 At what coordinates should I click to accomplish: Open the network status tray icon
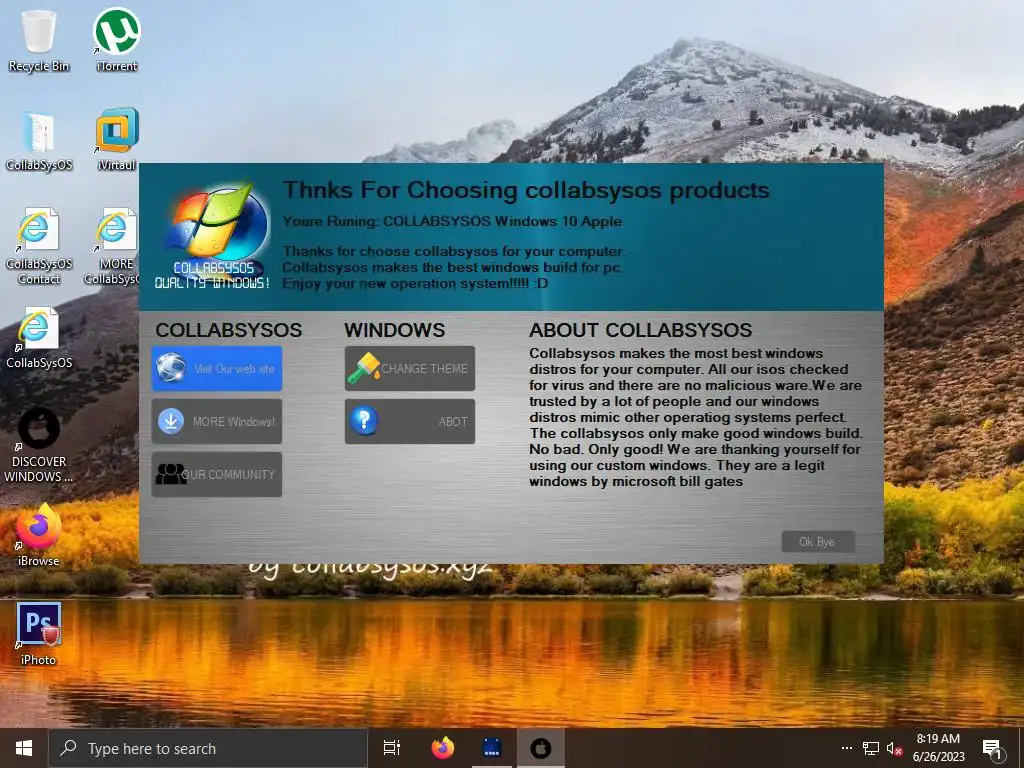pos(871,748)
